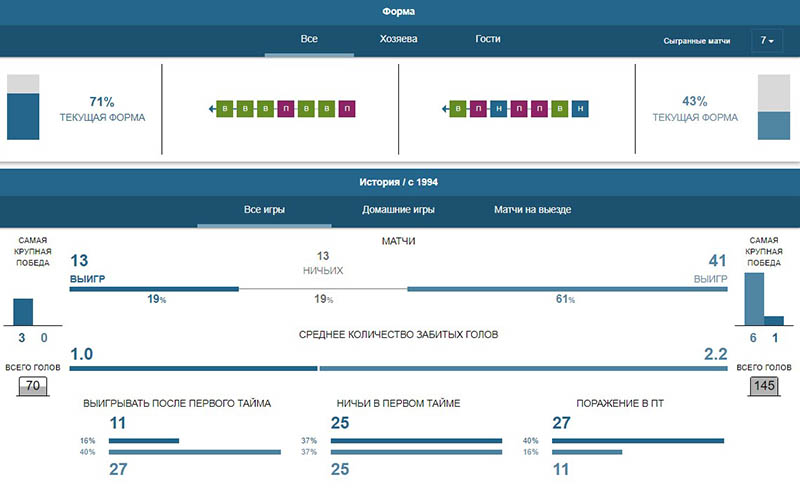This screenshot has height=489, width=800.
Task: Click the first purple П box in left form
Action: [287, 109]
